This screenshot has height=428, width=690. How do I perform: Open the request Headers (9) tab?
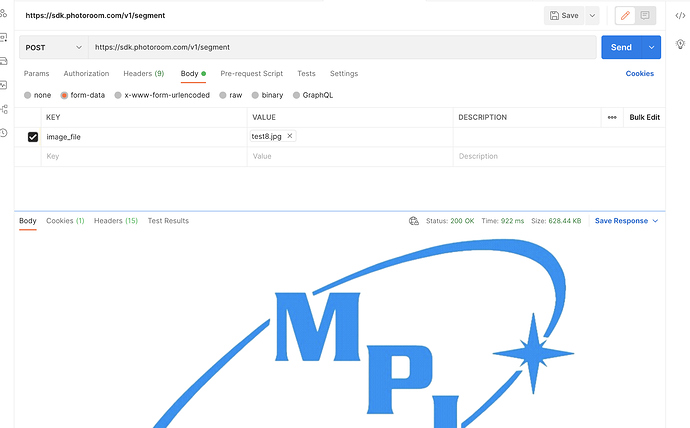click(x=143, y=73)
